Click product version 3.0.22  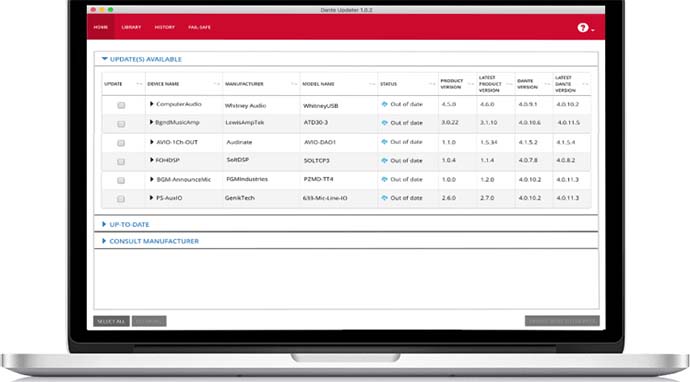(450, 122)
